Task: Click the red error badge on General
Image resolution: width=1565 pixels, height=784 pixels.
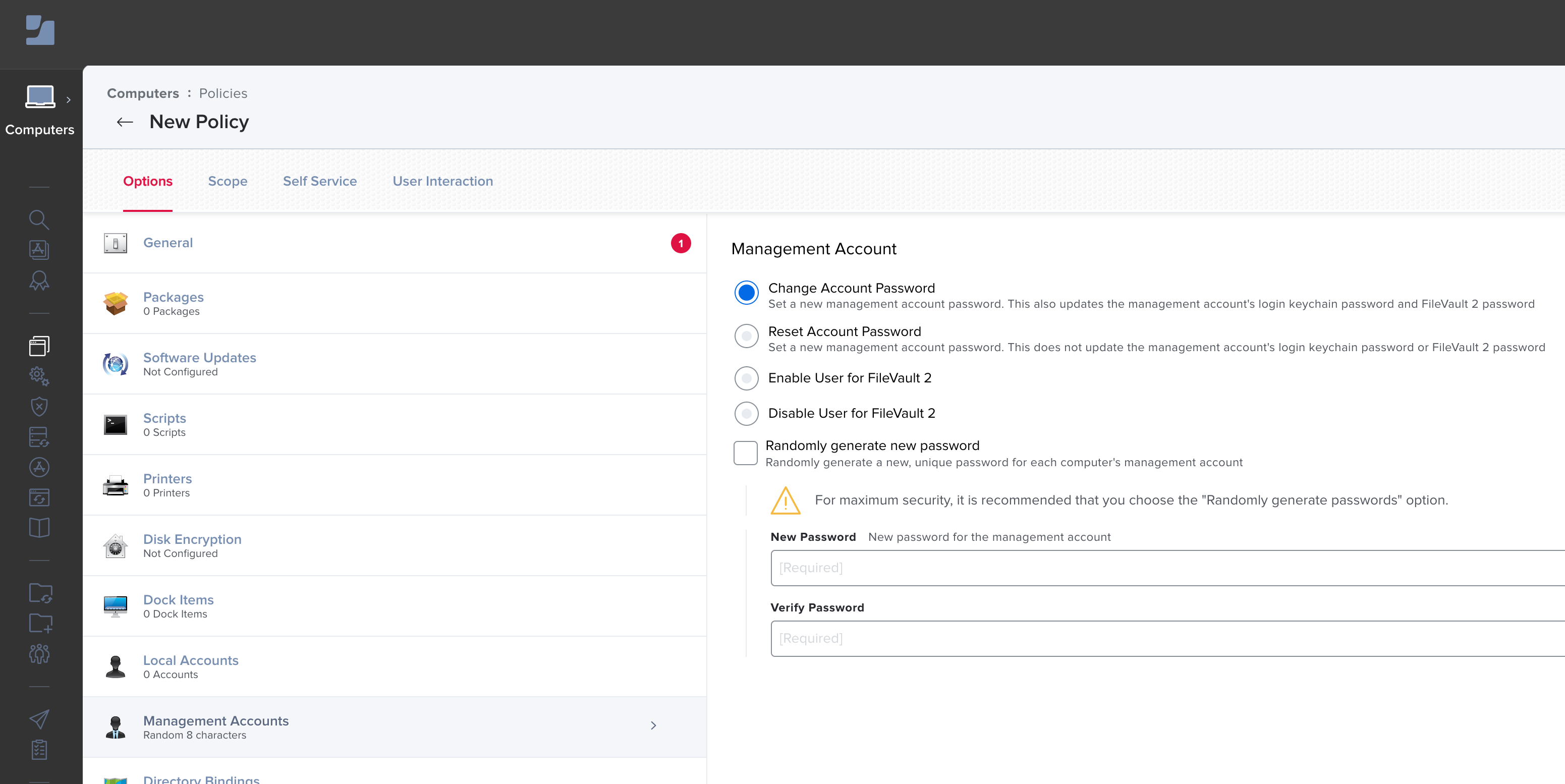Action: 681,243
